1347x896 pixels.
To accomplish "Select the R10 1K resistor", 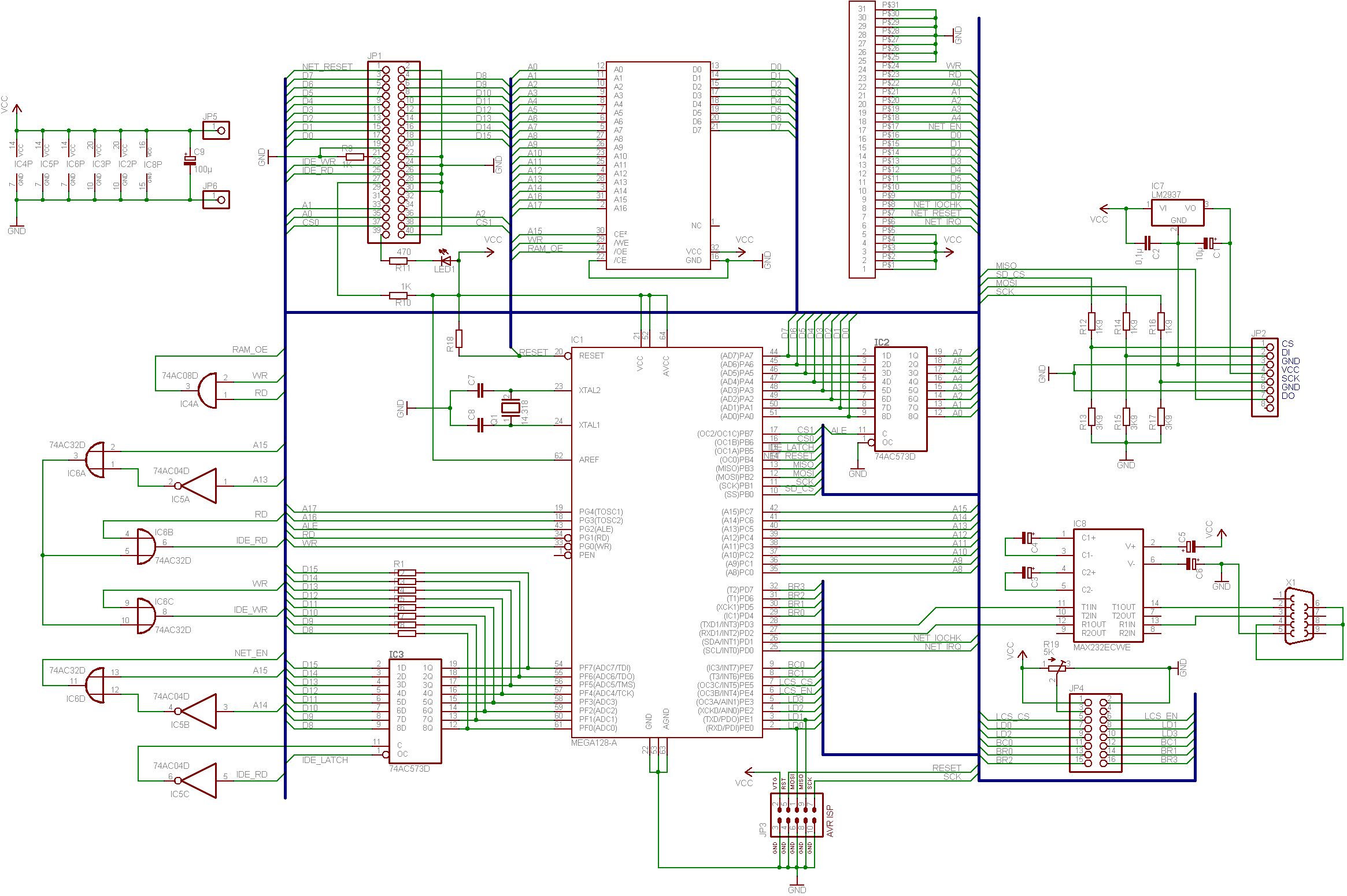I will (399, 295).
